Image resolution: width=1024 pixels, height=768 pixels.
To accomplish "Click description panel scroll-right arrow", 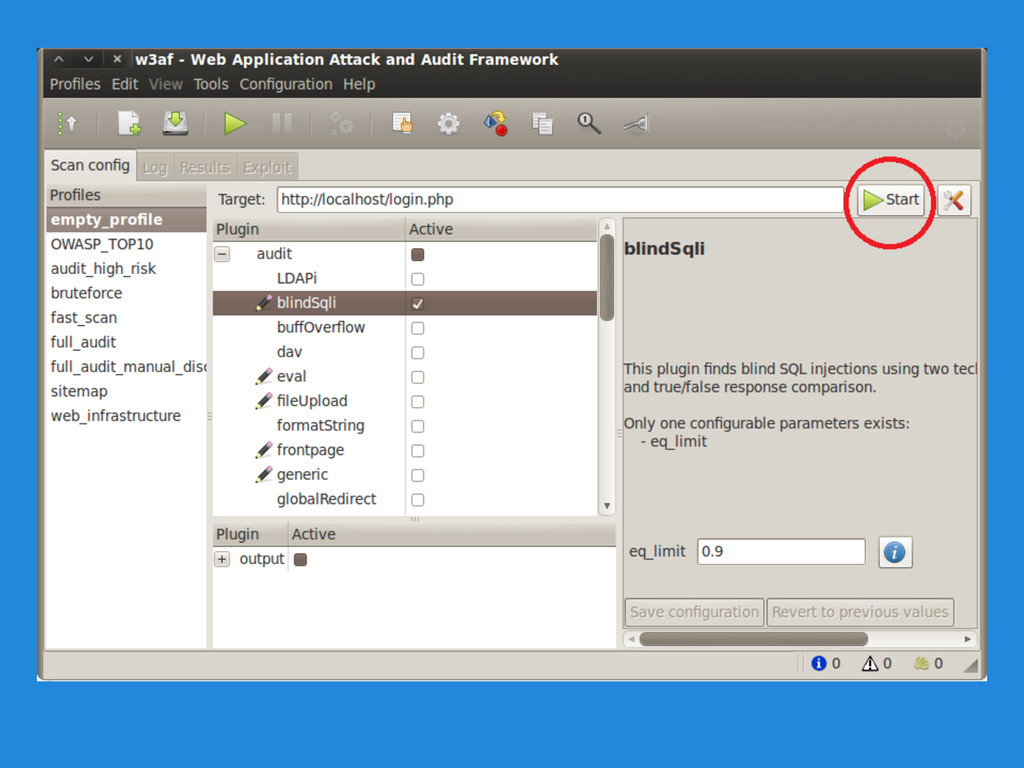I will (x=968, y=639).
